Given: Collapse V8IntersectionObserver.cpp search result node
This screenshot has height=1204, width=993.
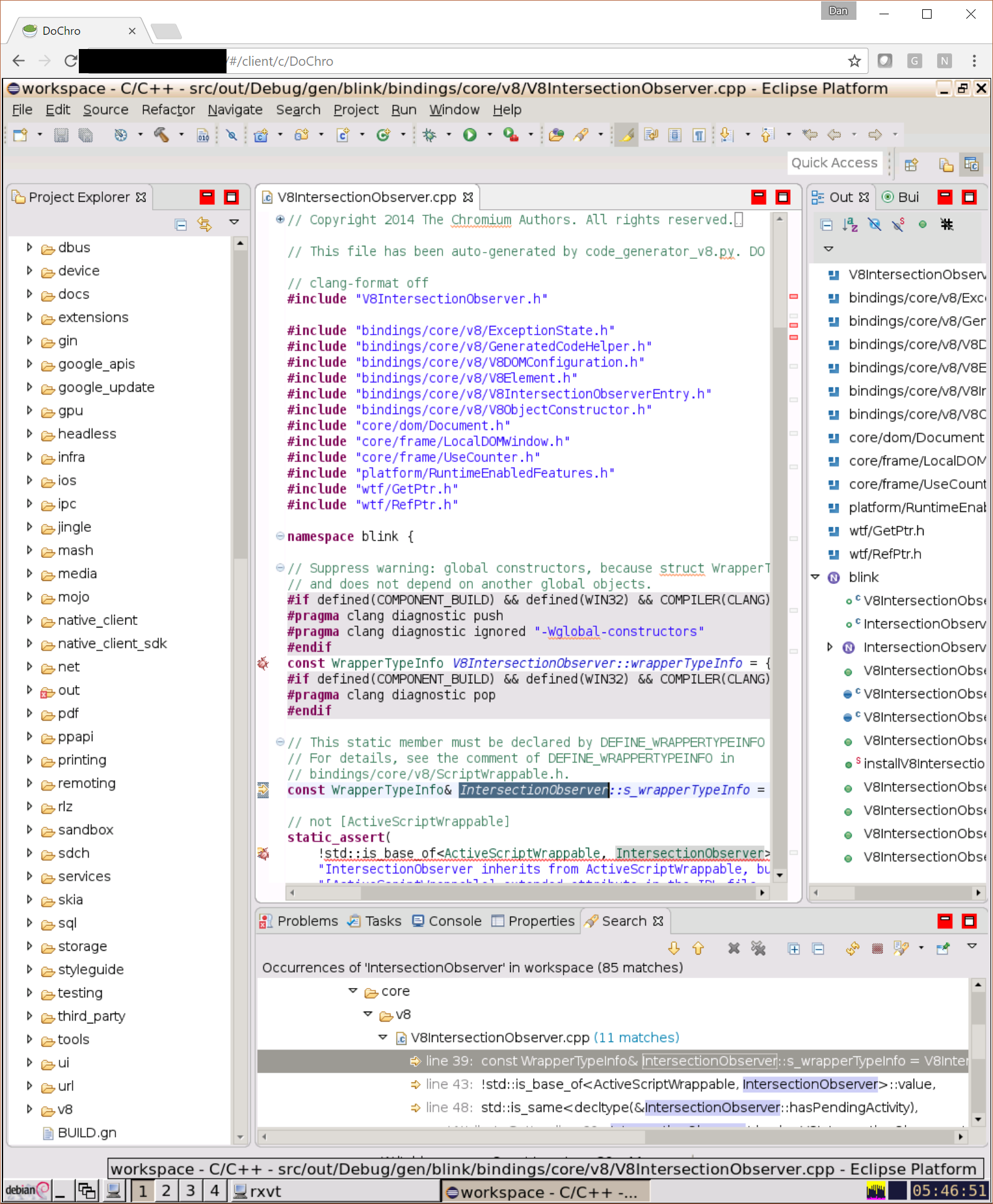Looking at the screenshot, I should tap(383, 1038).
